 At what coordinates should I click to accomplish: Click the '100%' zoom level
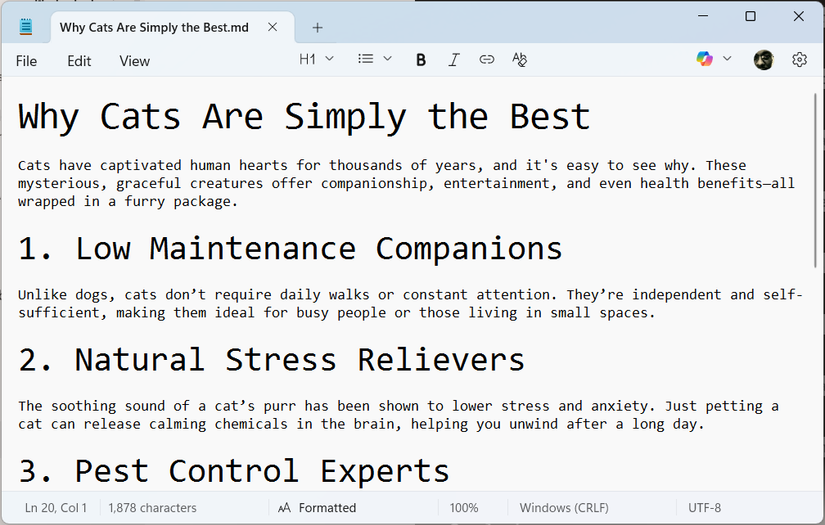pos(464,508)
